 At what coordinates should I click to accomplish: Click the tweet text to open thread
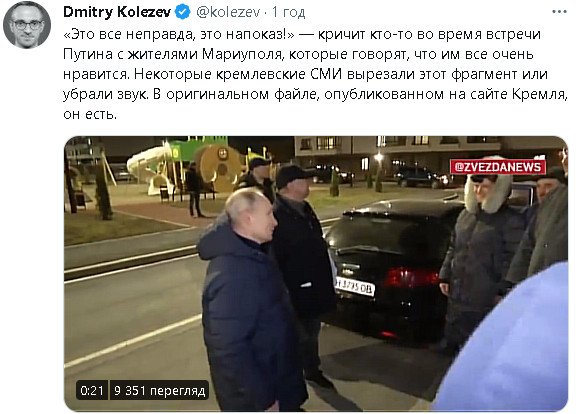[x=315, y=74]
